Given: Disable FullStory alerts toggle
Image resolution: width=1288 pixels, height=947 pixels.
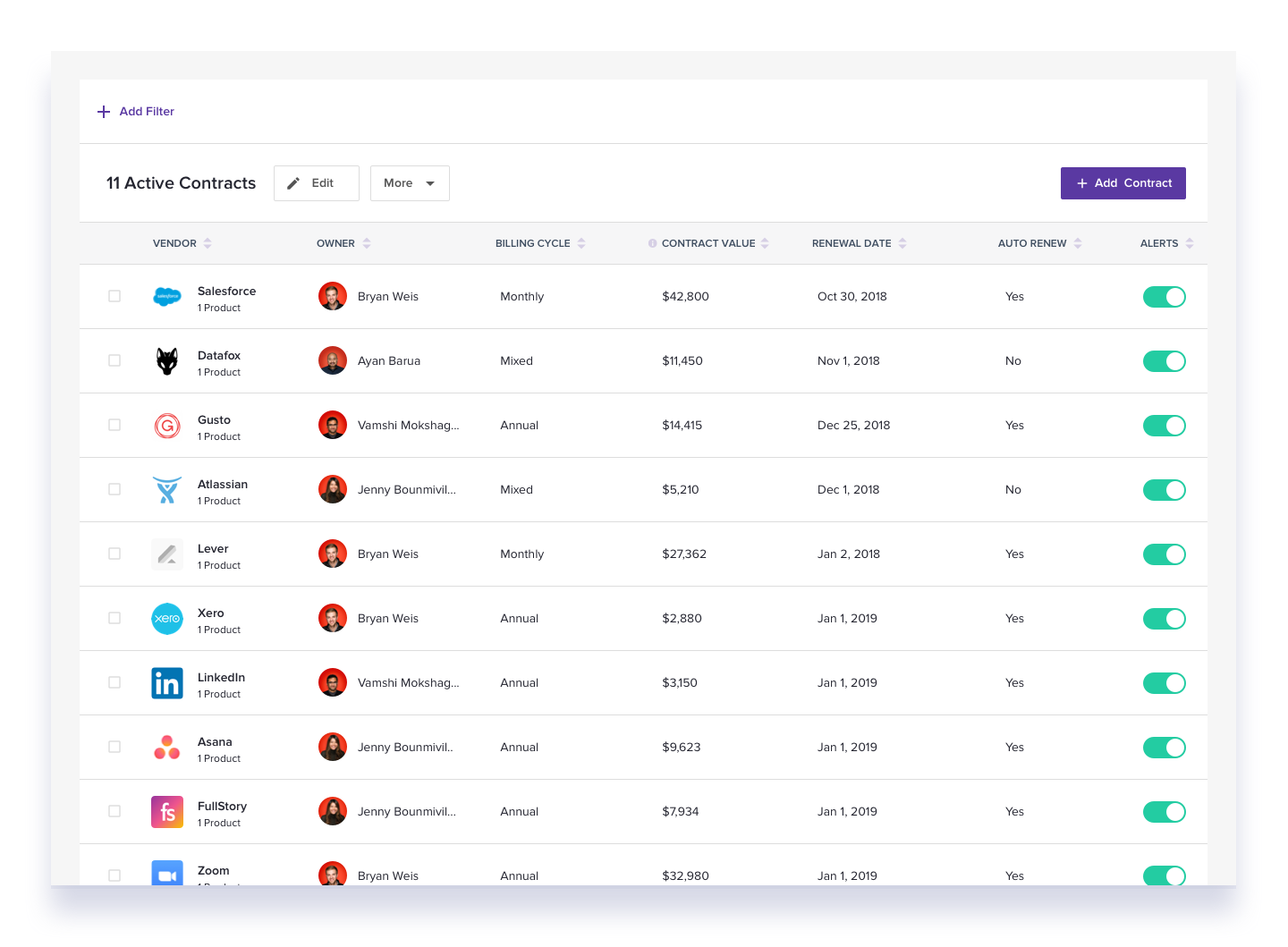Looking at the screenshot, I should click(x=1165, y=812).
